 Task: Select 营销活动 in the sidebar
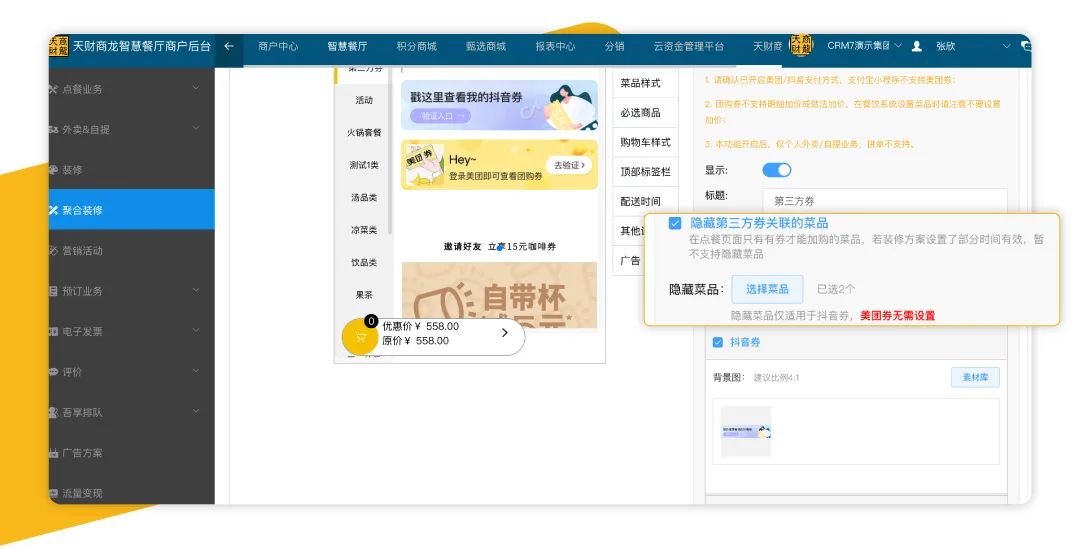132,251
